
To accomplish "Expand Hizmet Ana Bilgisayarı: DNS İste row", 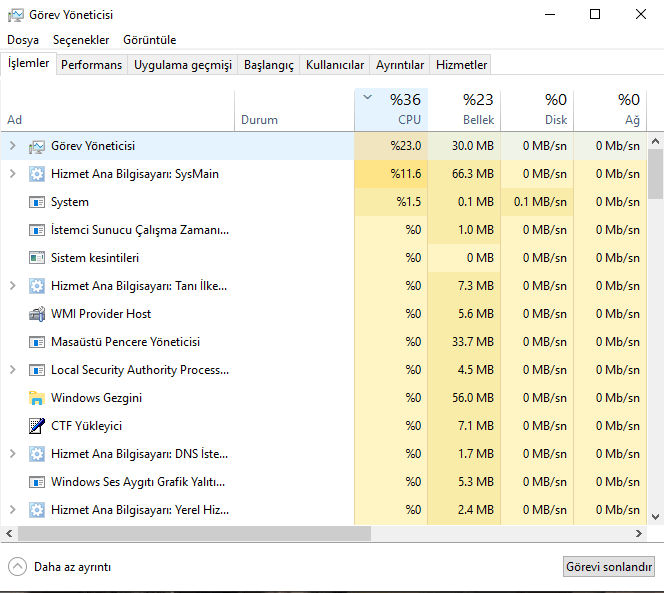I will point(13,453).
